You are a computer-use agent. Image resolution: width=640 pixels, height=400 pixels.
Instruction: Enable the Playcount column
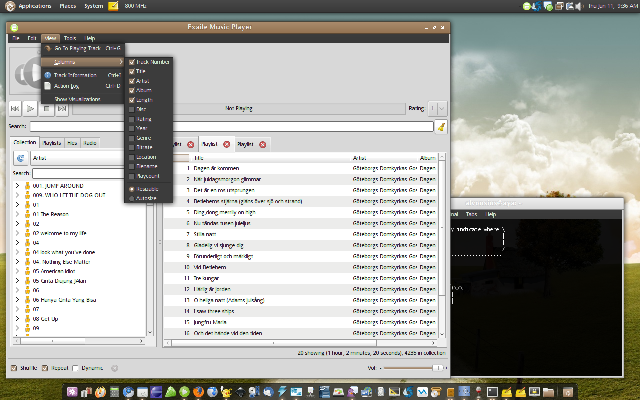tap(131, 176)
